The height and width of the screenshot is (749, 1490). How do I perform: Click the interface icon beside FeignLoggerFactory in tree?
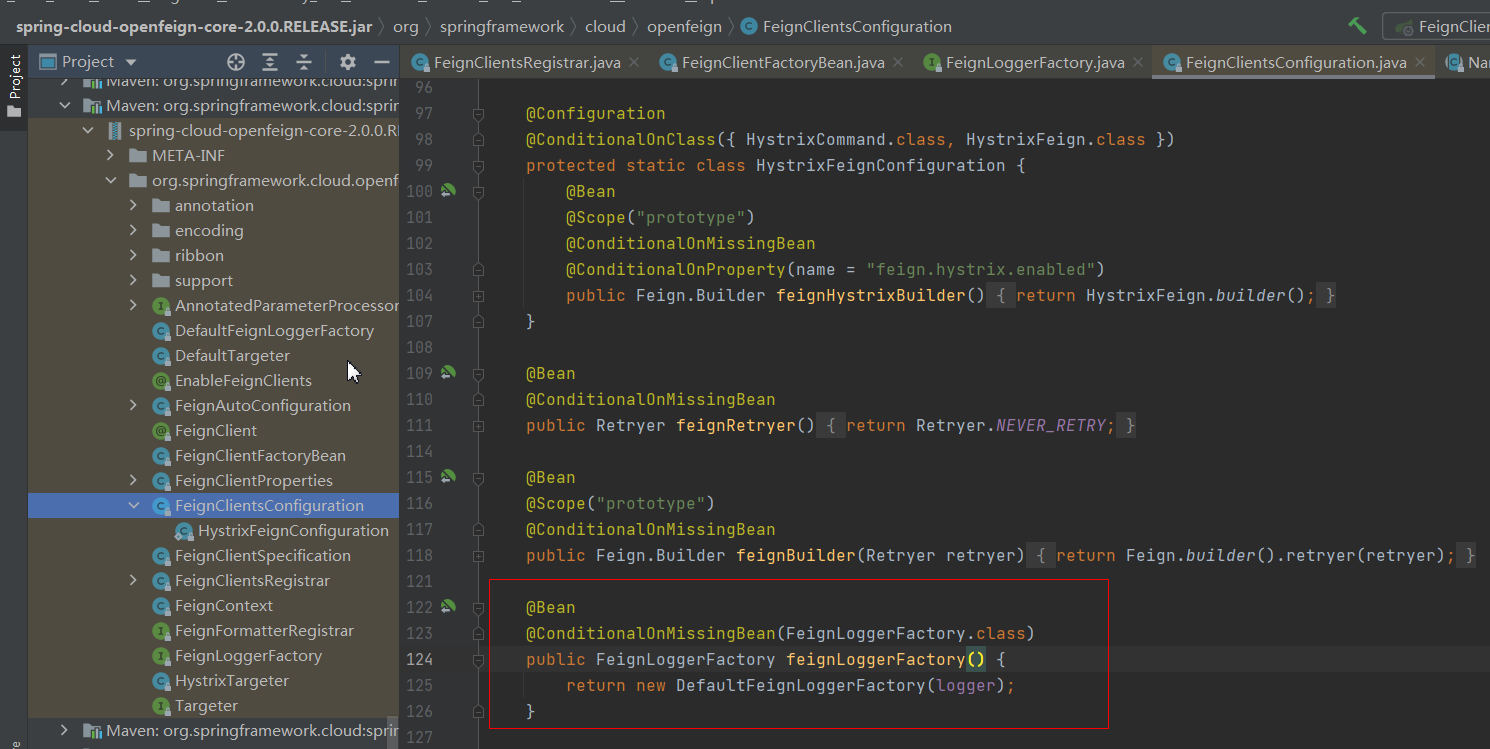[x=160, y=656]
